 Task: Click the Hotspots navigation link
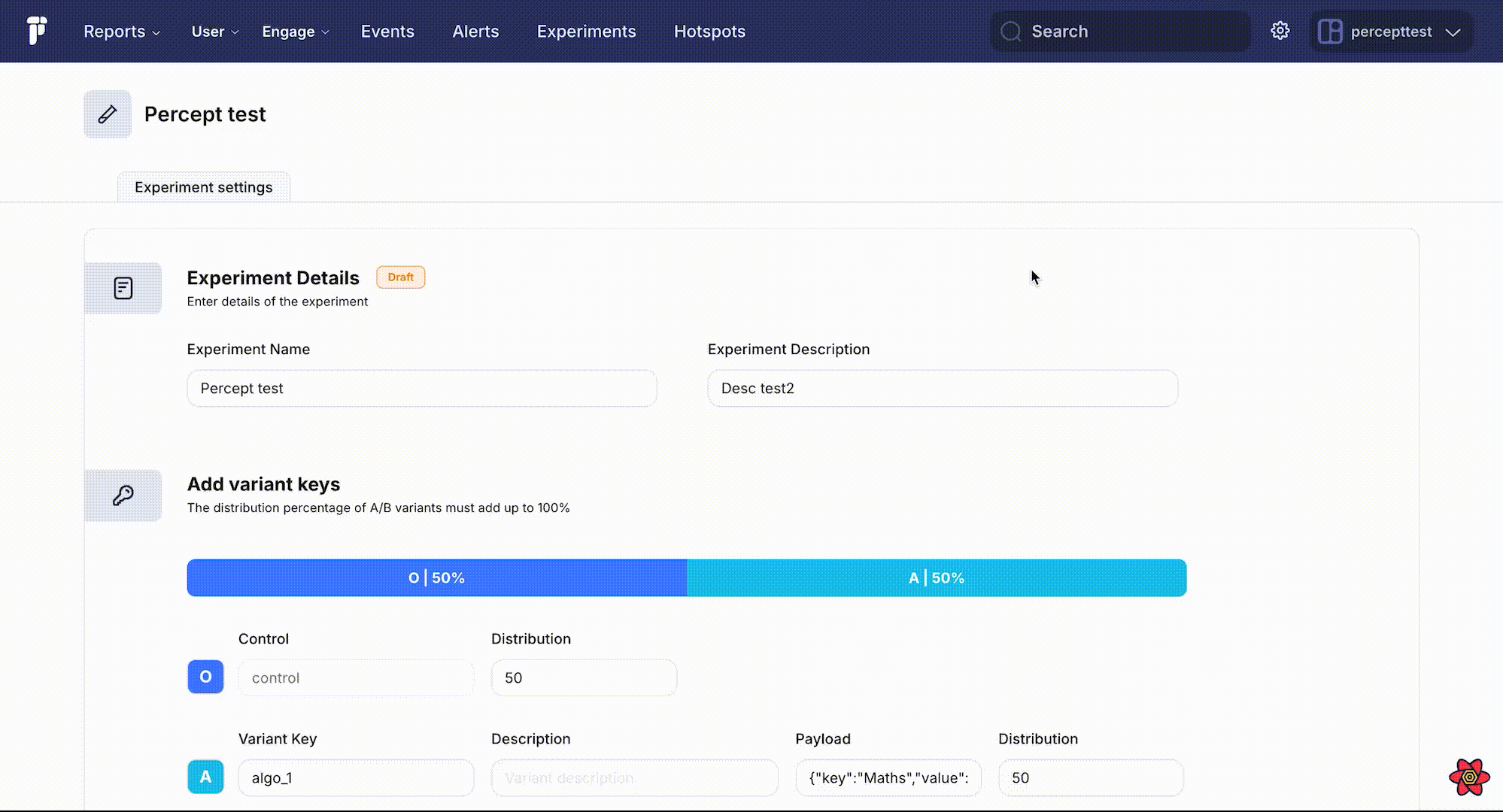pyautogui.click(x=709, y=31)
